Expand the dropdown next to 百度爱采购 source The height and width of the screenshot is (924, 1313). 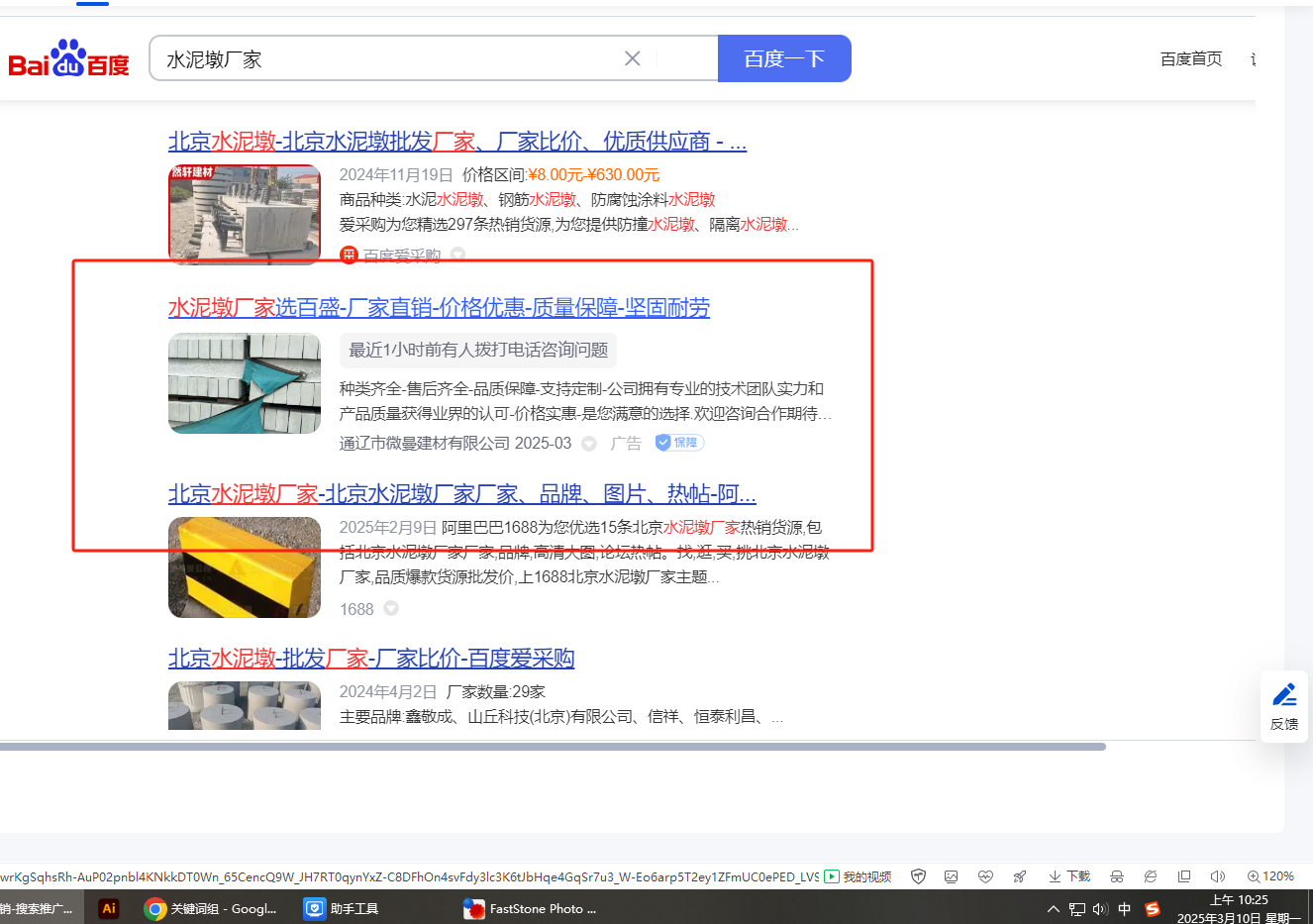pyautogui.click(x=457, y=256)
